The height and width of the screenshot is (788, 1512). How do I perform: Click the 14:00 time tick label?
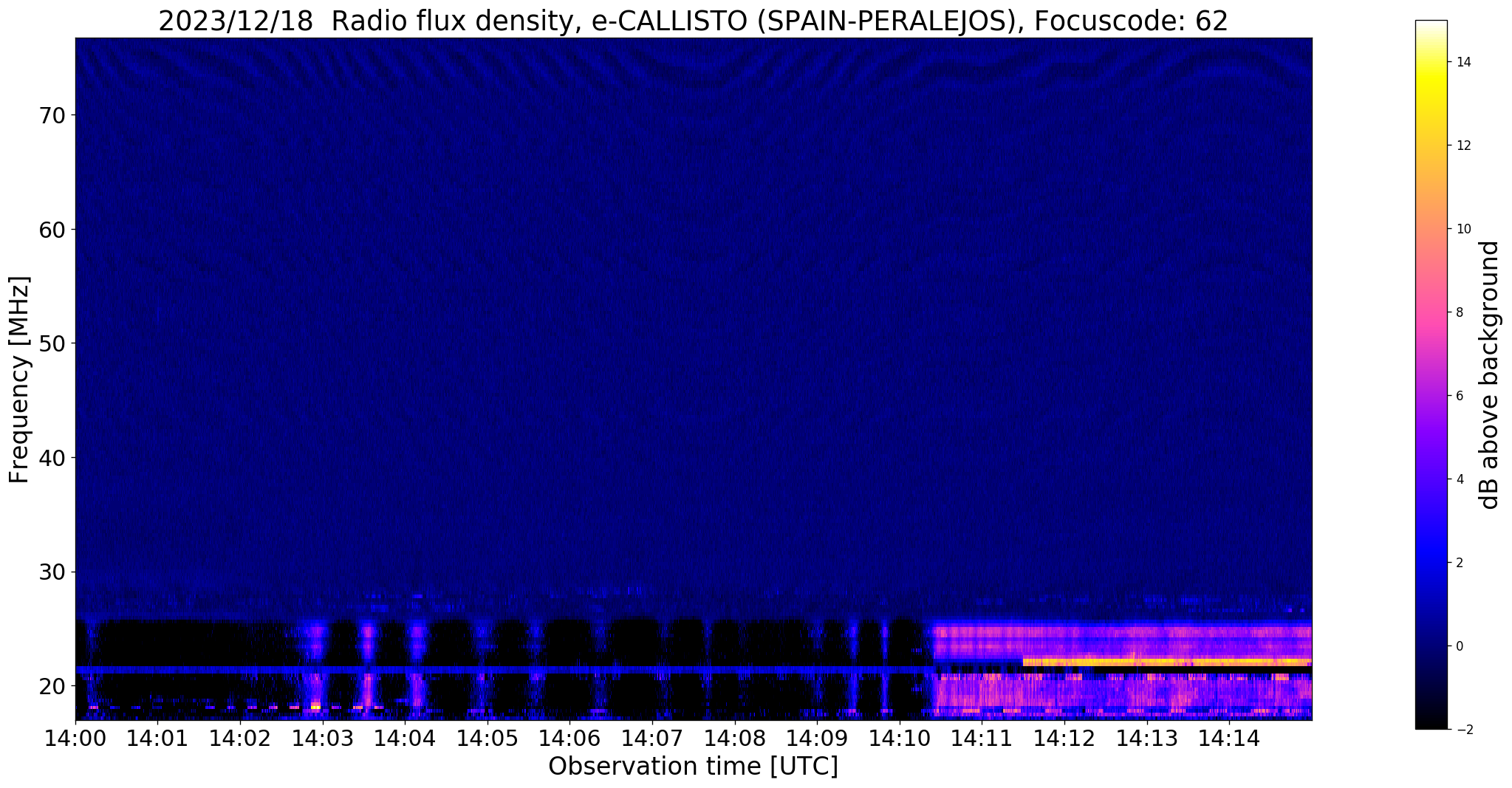[x=75, y=739]
